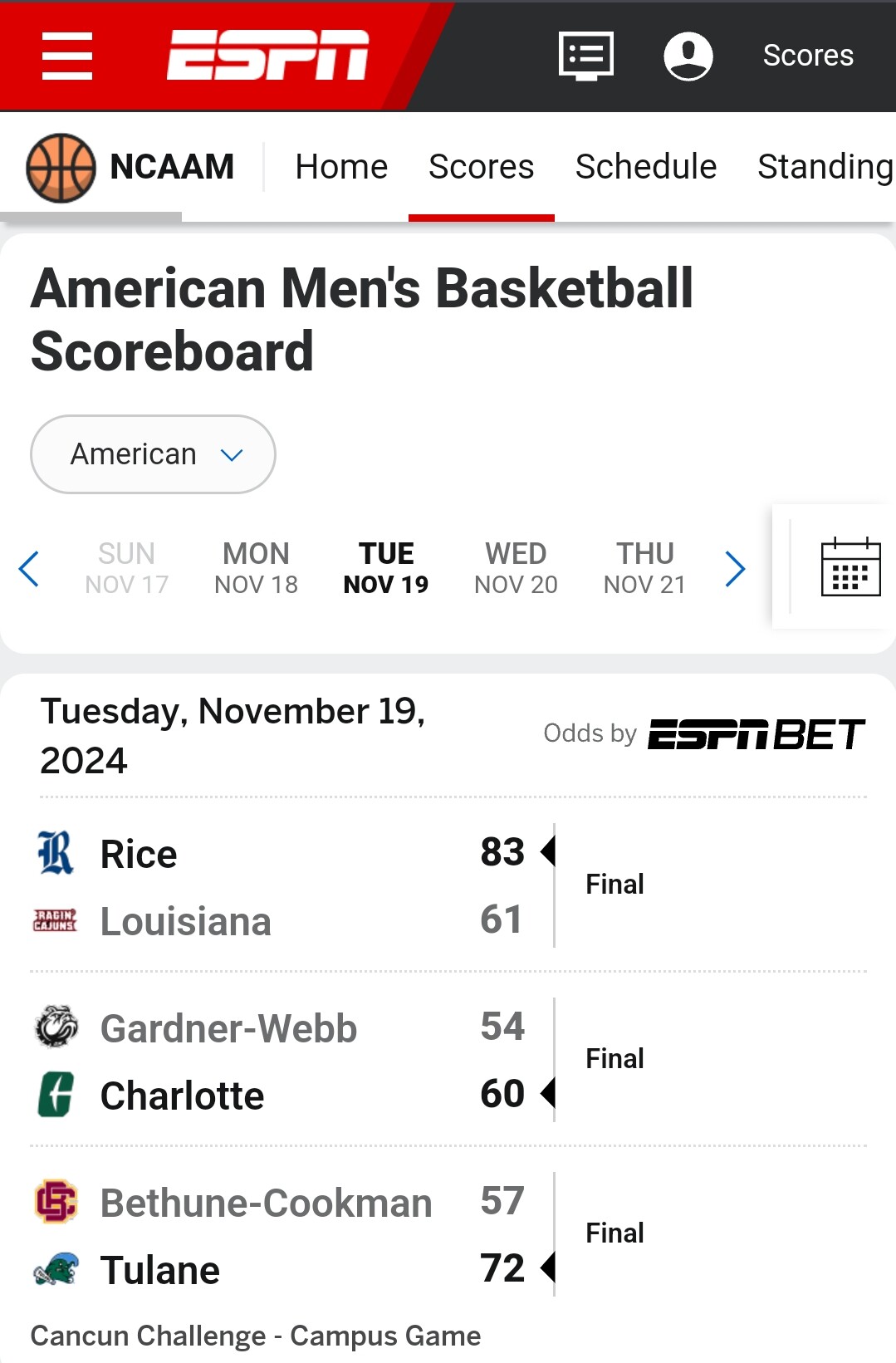The width and height of the screenshot is (896, 1363).
Task: Go to previous dates with left chevron
Action: pyautogui.click(x=29, y=569)
